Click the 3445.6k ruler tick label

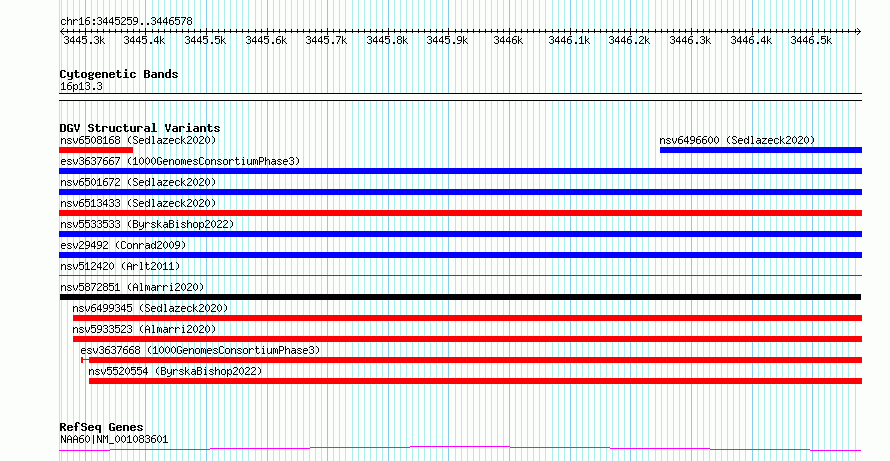click(x=266, y=40)
